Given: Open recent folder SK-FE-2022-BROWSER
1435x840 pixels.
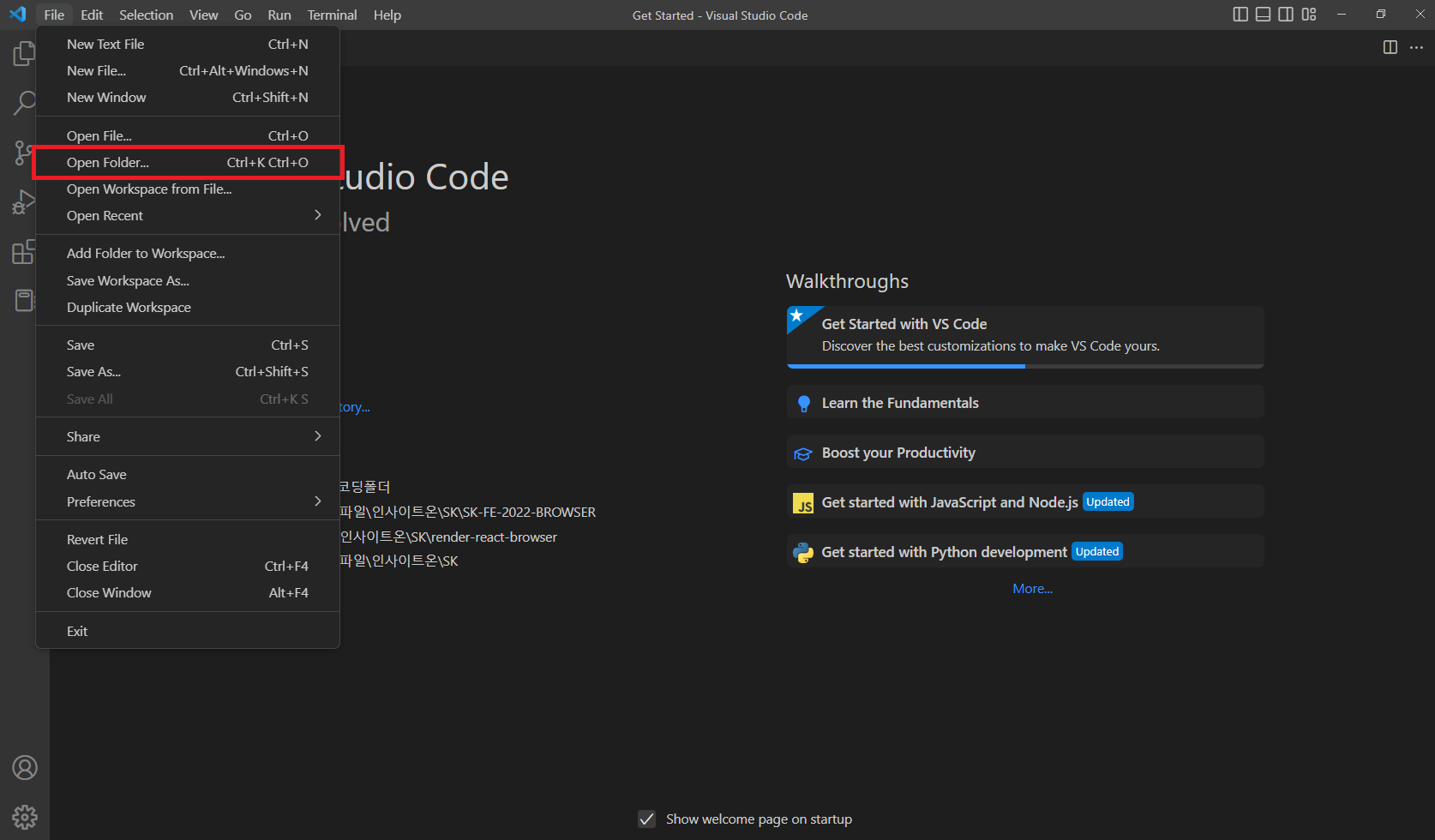Looking at the screenshot, I should click(x=467, y=512).
